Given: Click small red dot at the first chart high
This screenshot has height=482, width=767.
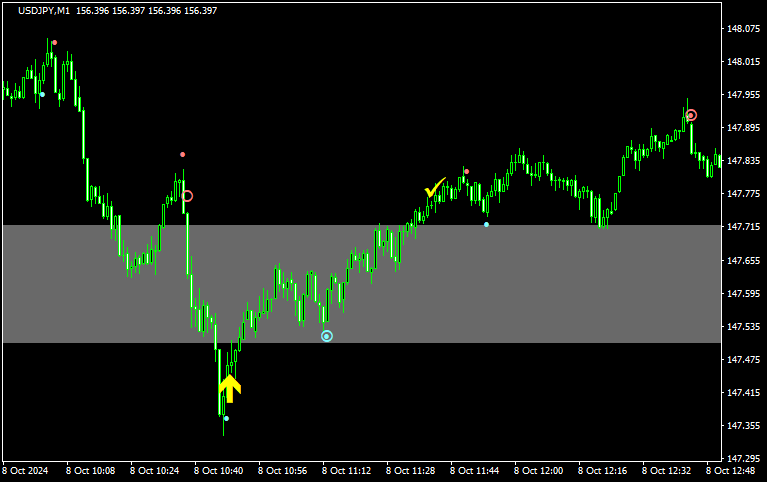Looking at the screenshot, I should 54,43.
